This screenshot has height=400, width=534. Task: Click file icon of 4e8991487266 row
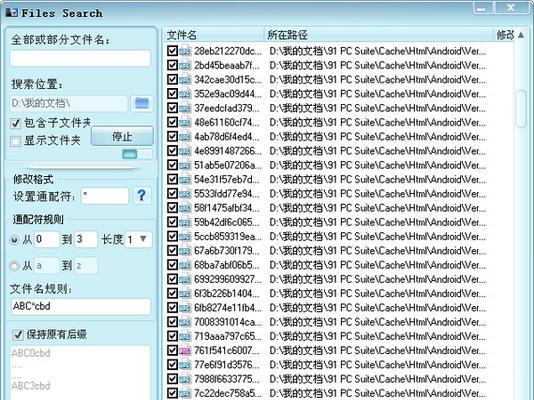[185, 151]
